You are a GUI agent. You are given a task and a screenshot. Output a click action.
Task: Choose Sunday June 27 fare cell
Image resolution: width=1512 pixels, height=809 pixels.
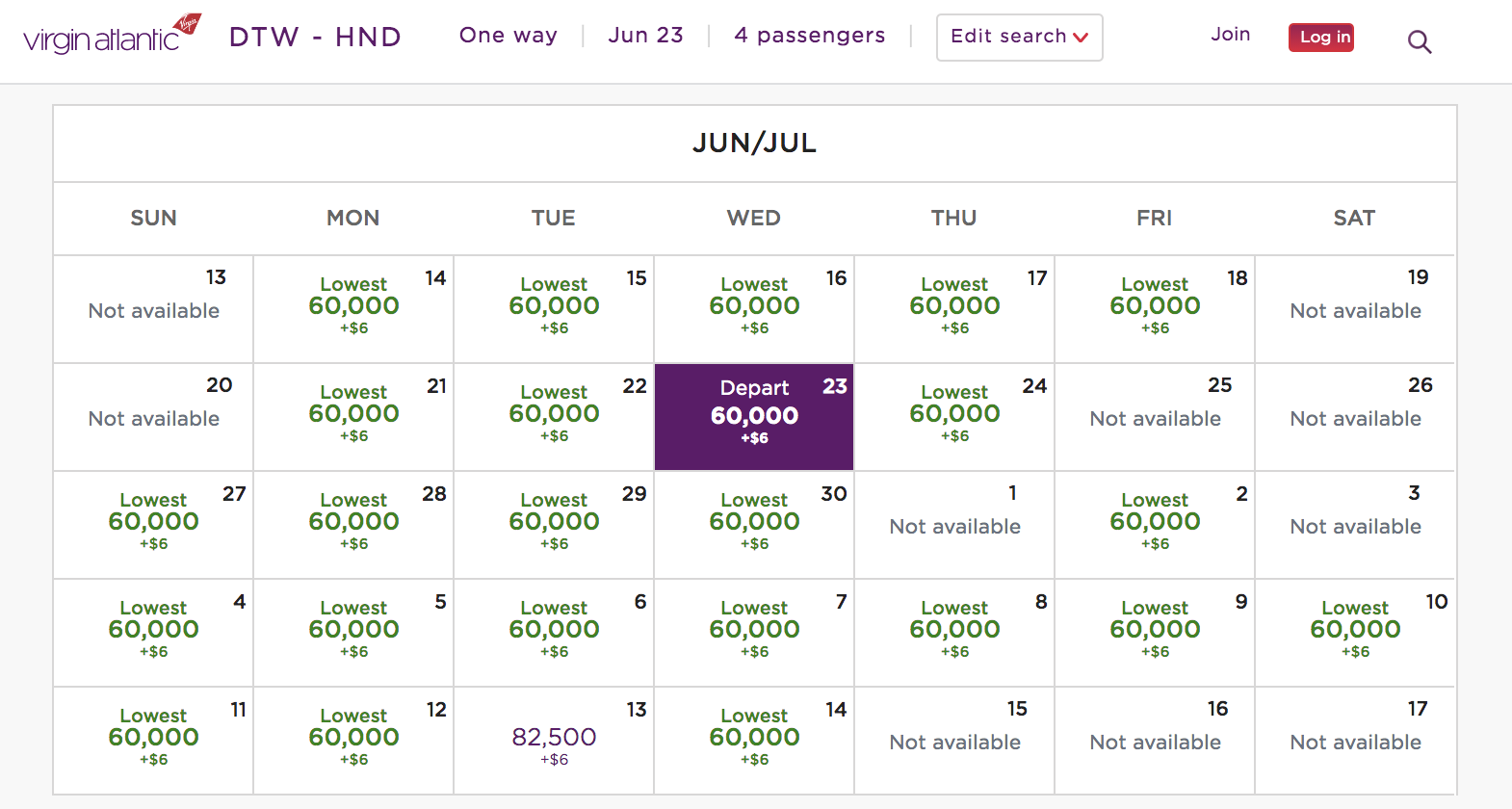click(x=153, y=522)
